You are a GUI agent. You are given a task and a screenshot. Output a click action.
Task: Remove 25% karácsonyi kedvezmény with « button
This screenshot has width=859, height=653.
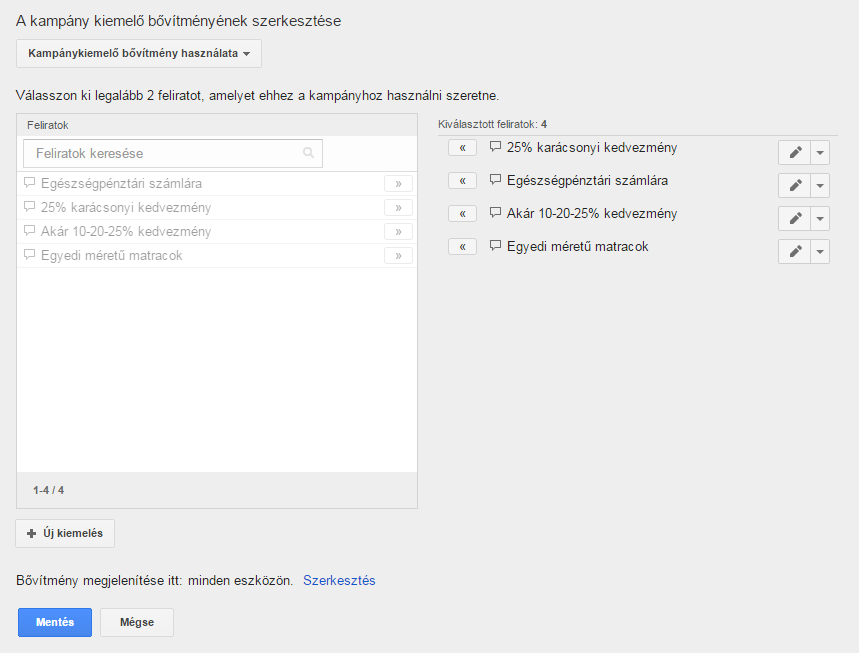(462, 147)
